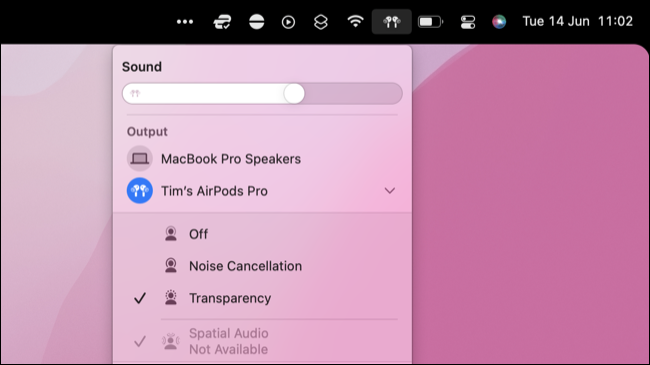
Task: Click the laptop icon for MacBook Pro Speakers
Action: [x=140, y=158]
